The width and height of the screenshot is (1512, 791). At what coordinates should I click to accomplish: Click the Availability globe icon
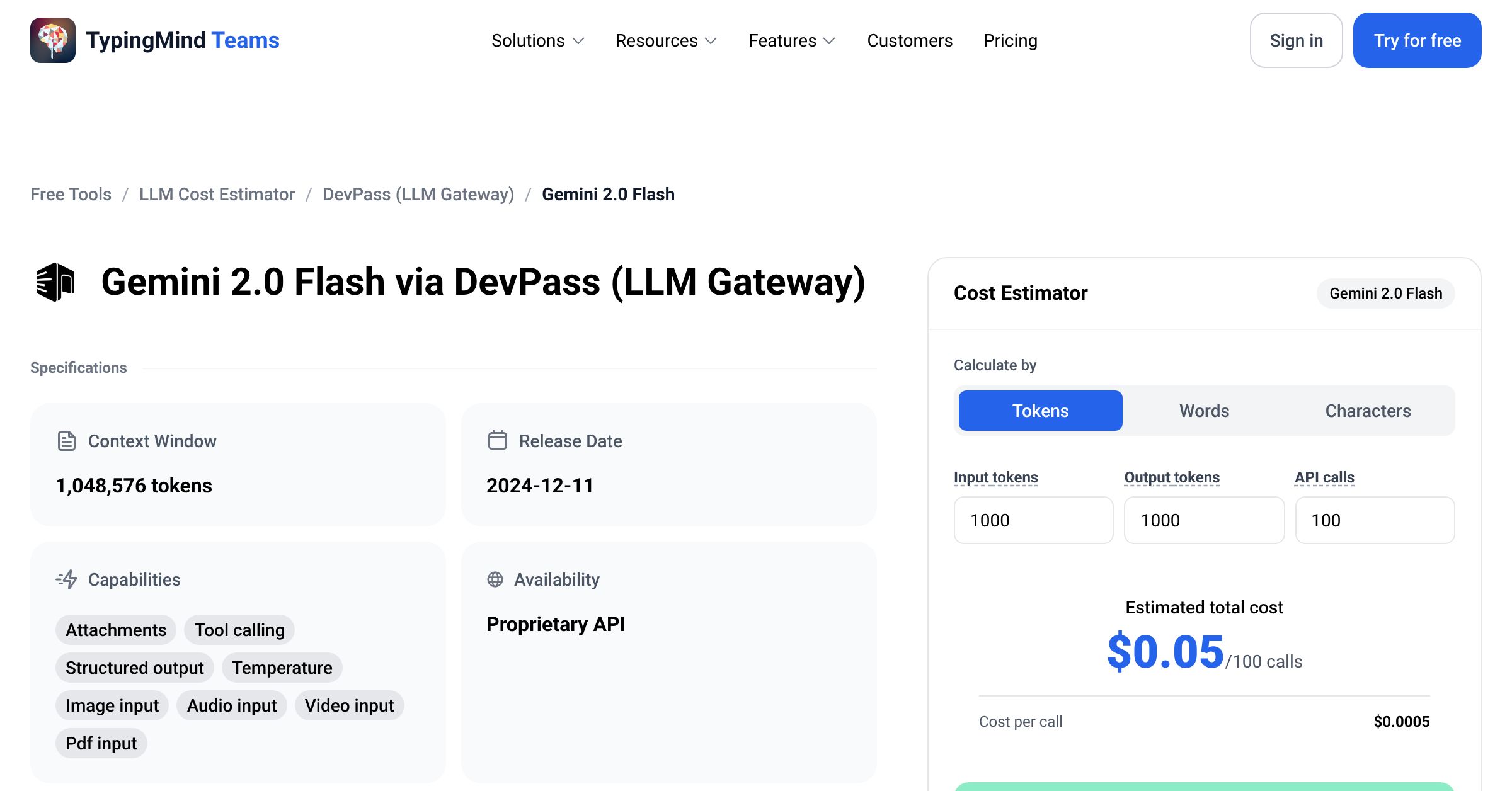point(495,579)
